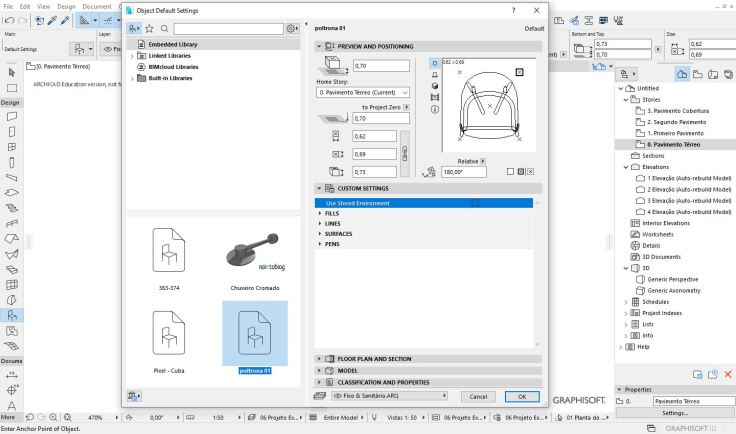The image size is (736, 434).
Task: Click the OK button
Action: click(x=522, y=396)
